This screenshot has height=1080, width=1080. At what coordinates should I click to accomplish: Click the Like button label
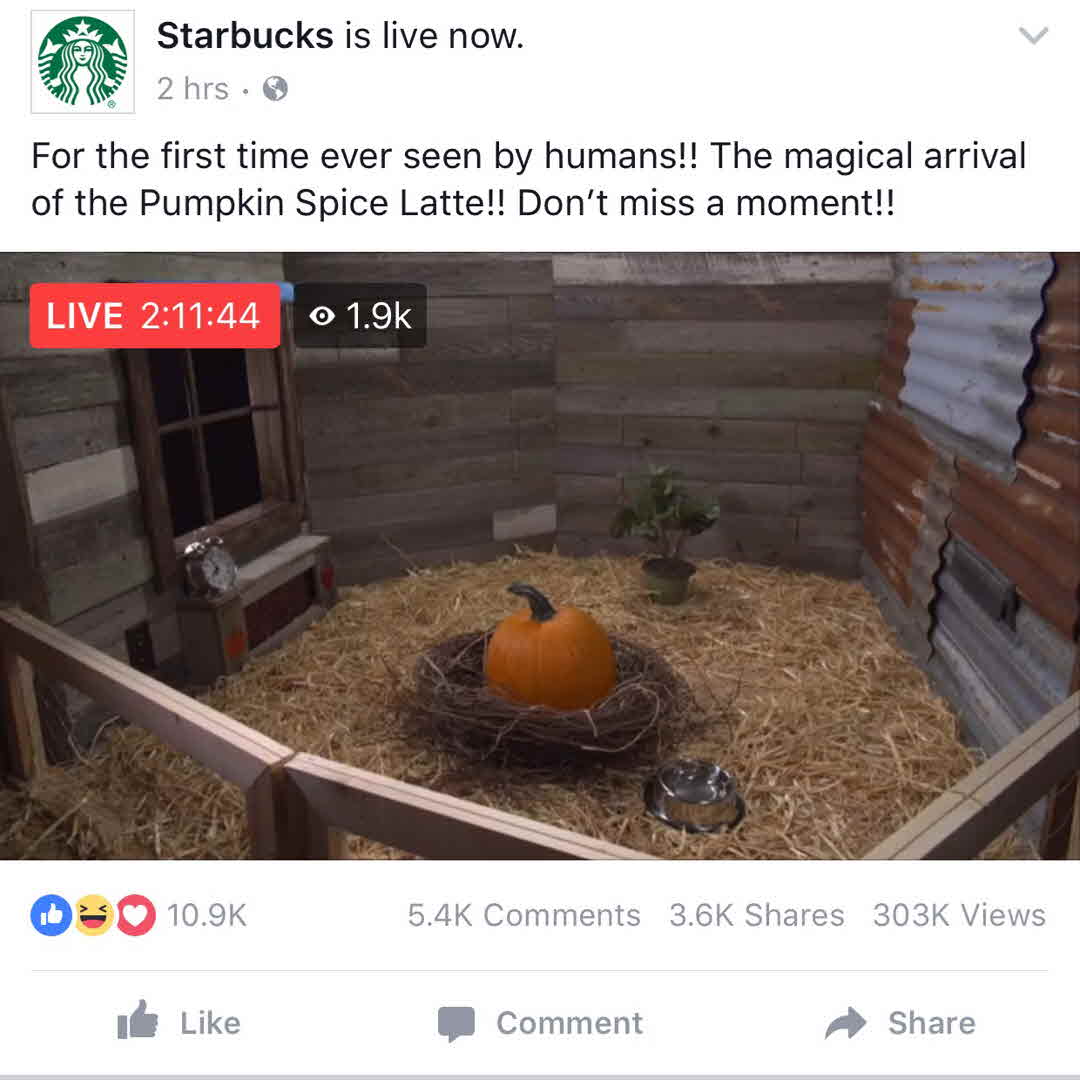point(211,1024)
